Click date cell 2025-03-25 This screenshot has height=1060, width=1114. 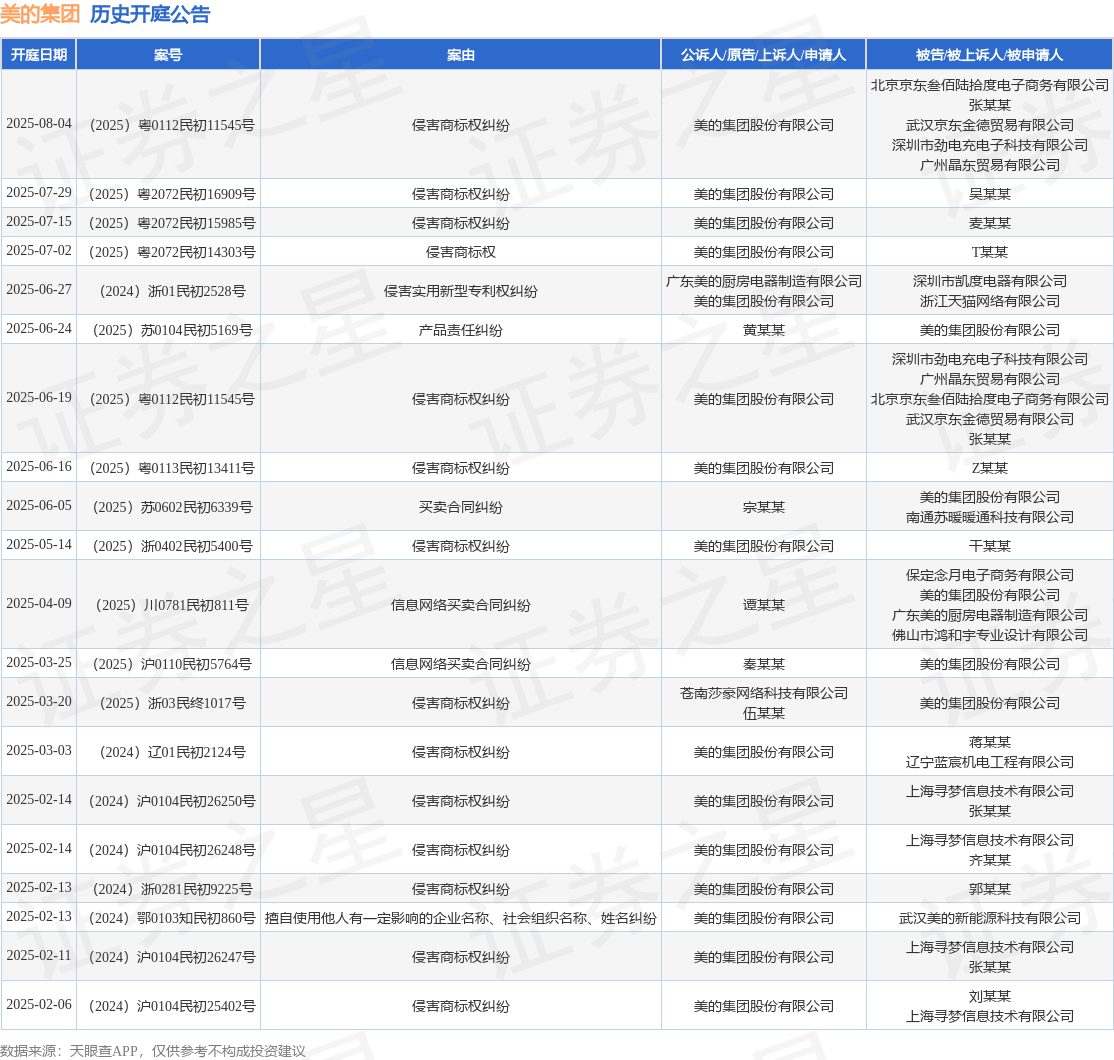click(x=39, y=662)
